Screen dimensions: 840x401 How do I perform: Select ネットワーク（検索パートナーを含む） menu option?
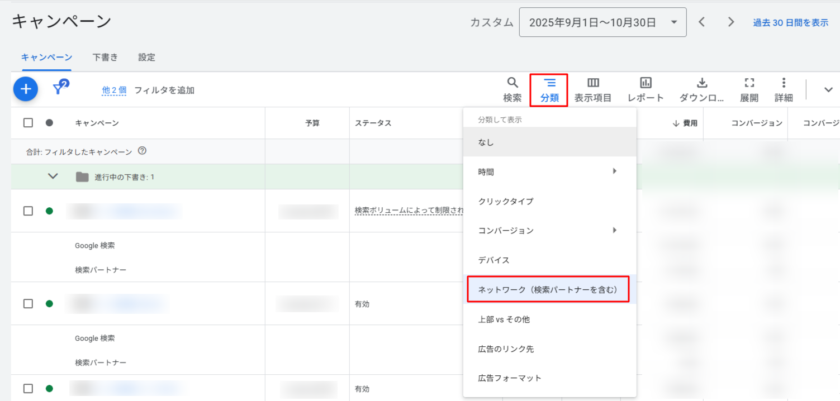[548, 290]
